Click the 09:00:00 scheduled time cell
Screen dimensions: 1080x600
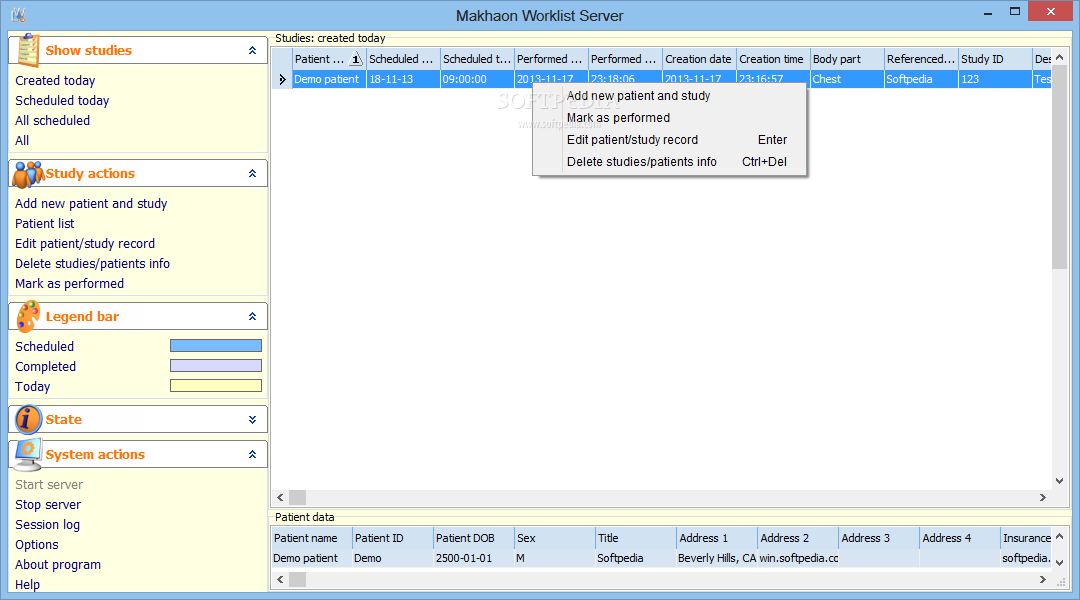click(x=477, y=79)
